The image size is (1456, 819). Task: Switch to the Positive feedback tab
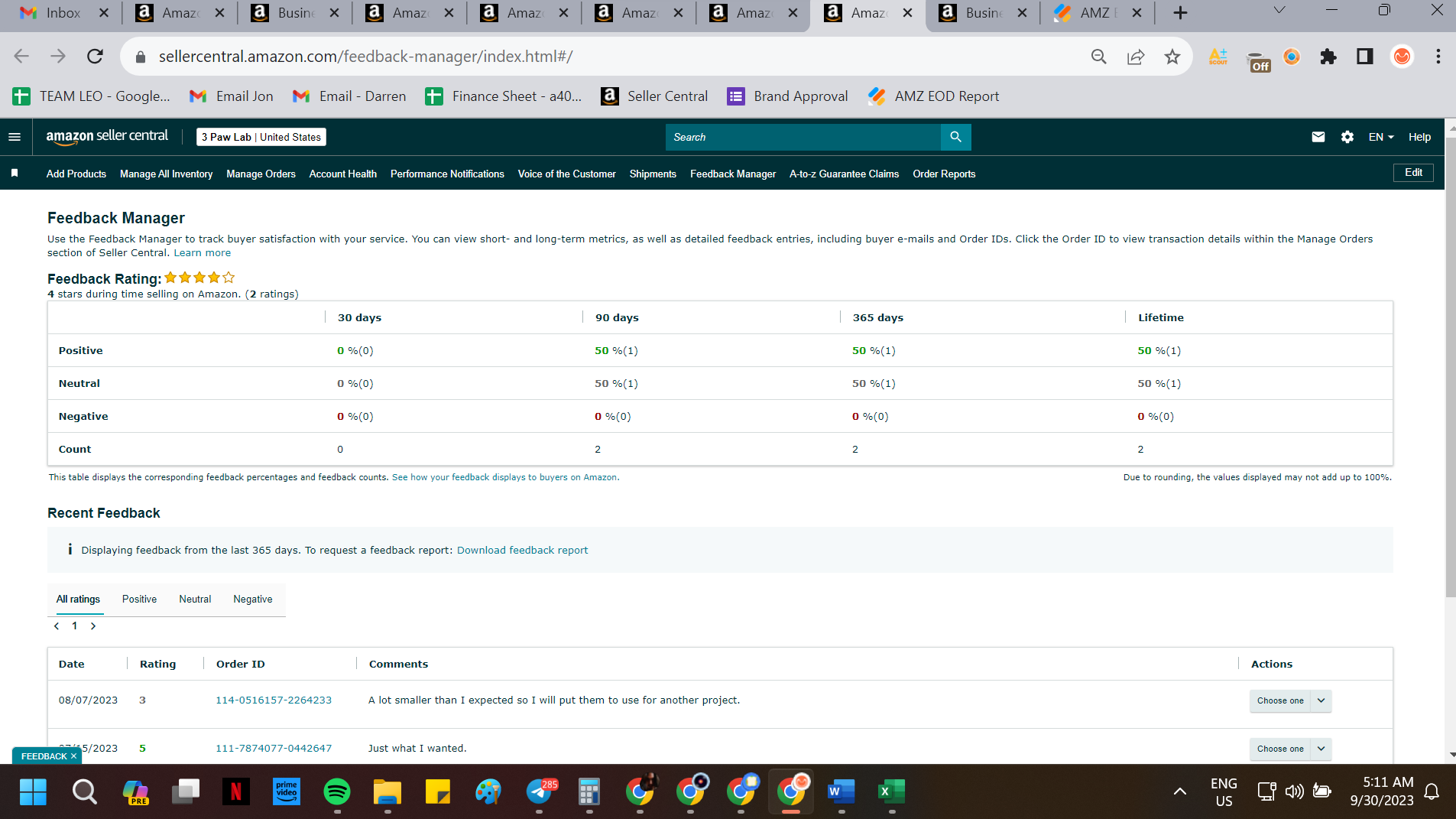[x=139, y=600]
